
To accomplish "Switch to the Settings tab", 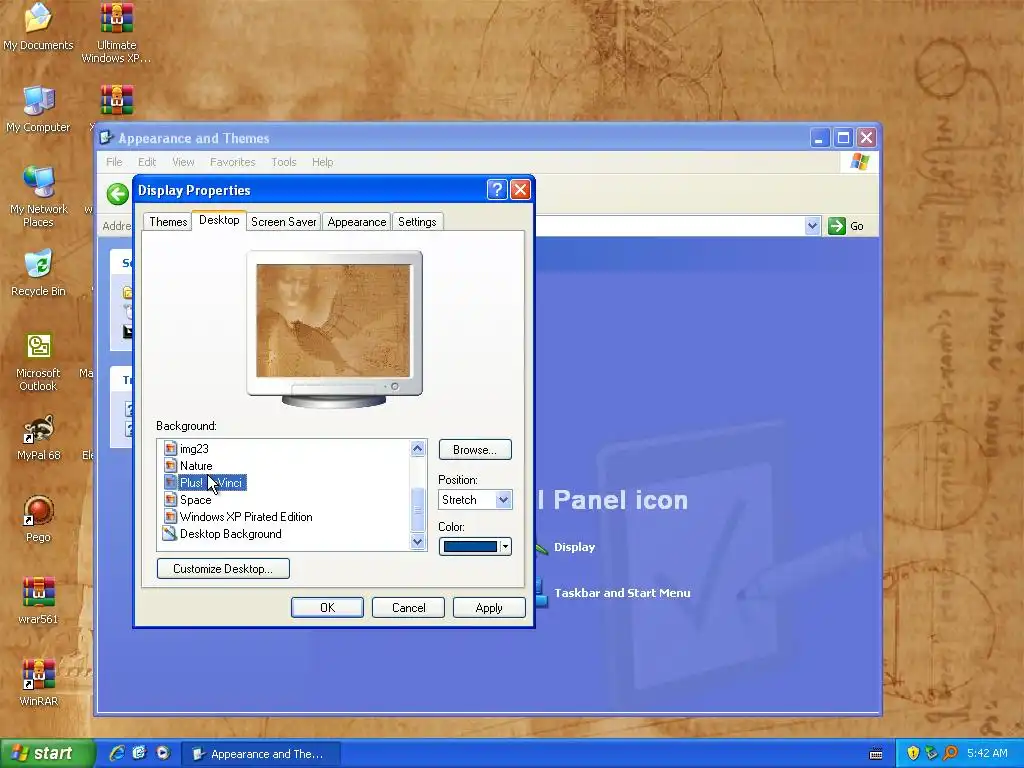I will (x=417, y=222).
